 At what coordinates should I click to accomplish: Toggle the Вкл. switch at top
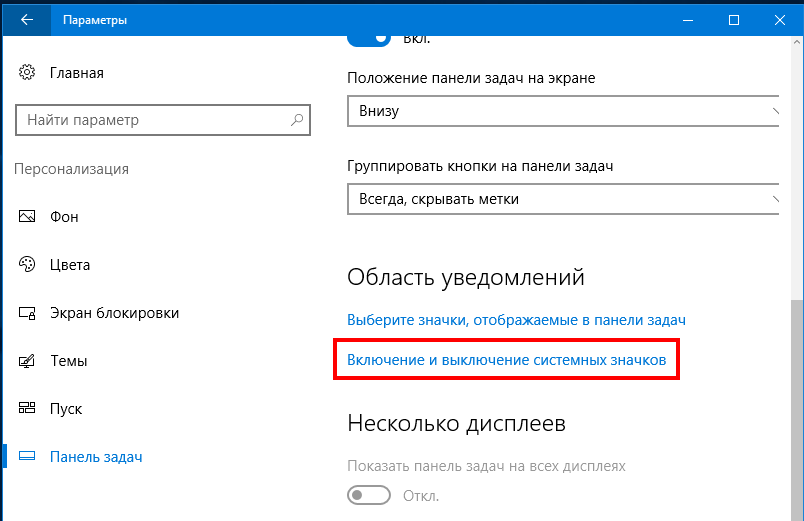click(x=369, y=39)
